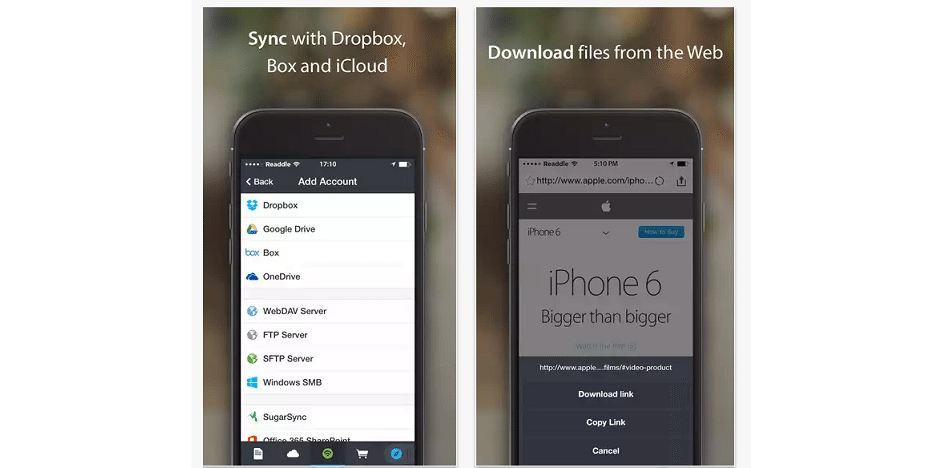
Task: Tap Download link in action sheet
Action: tap(606, 394)
